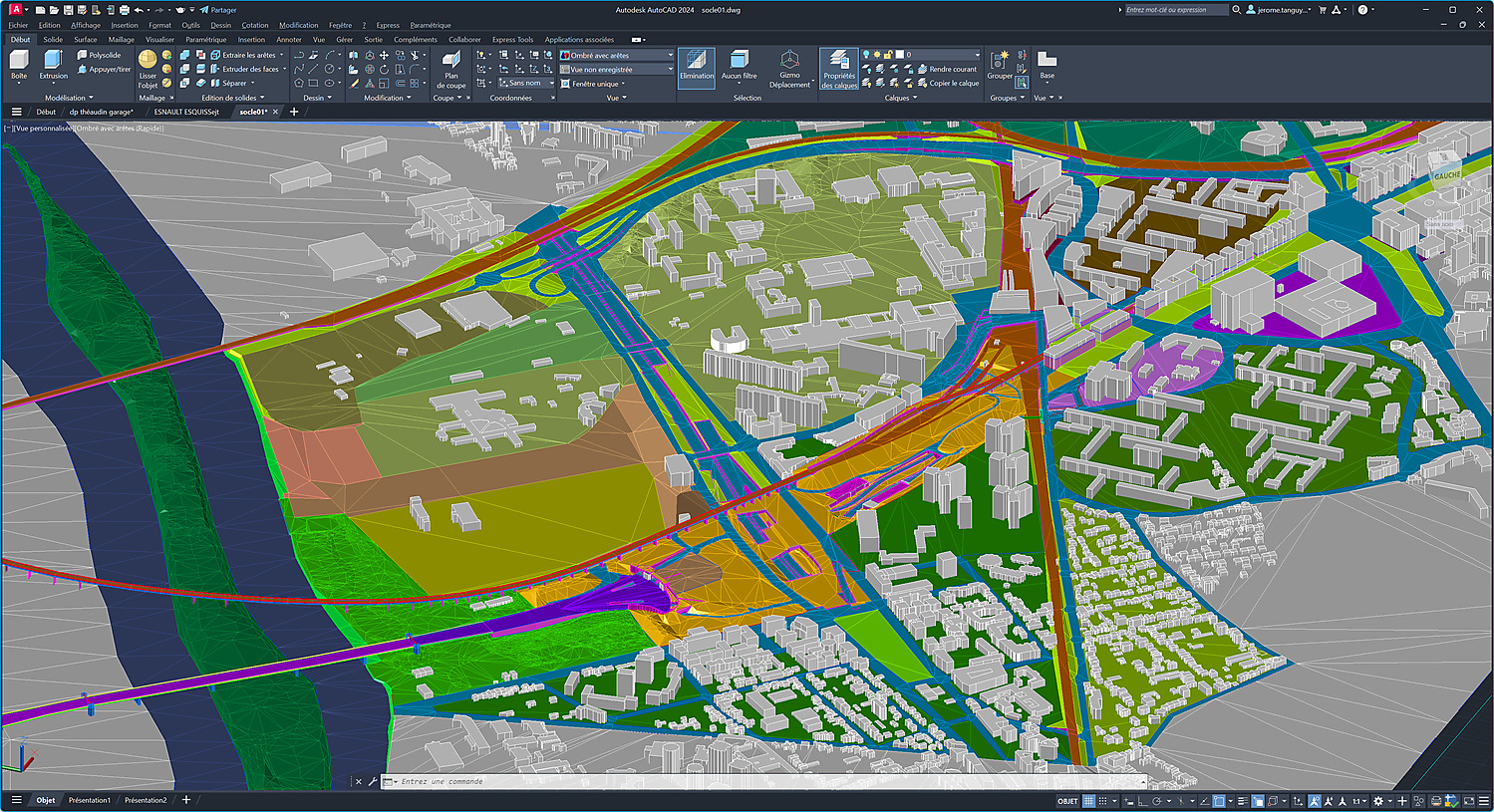
Task: Expand the Modélisation panel arrow
Action: 91,98
